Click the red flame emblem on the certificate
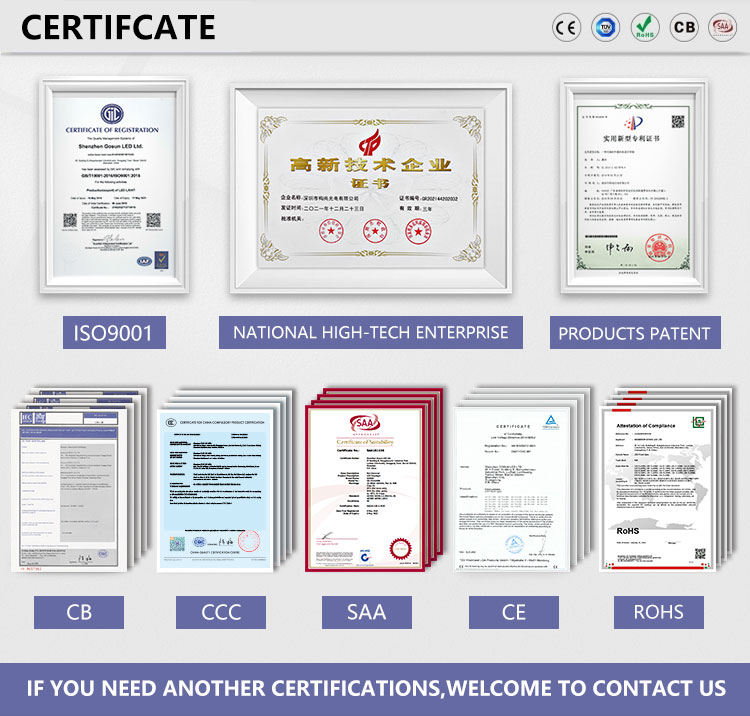 tap(370, 142)
